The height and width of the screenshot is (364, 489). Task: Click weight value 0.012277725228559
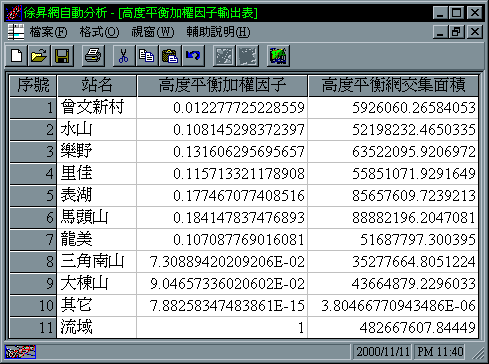222,108
